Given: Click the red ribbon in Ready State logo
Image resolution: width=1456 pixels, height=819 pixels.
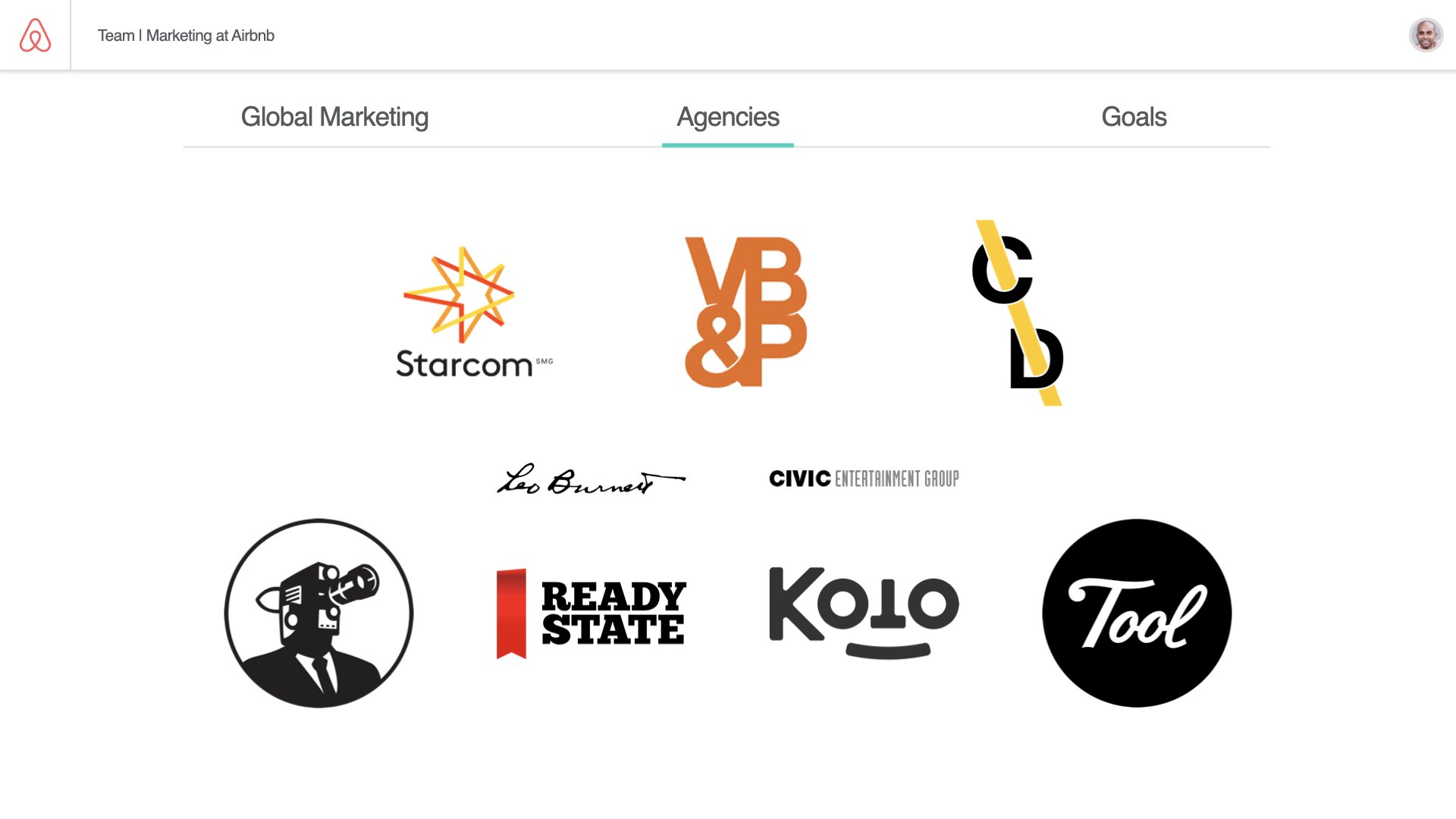Looking at the screenshot, I should tap(511, 613).
